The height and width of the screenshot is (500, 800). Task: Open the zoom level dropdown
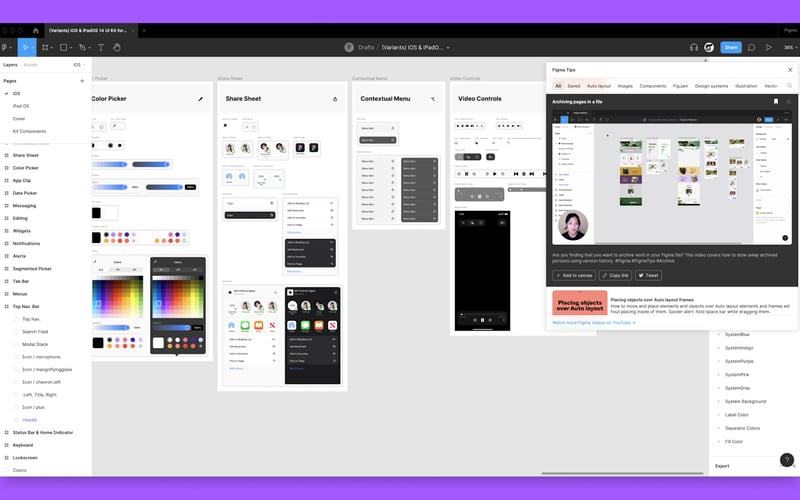click(790, 47)
